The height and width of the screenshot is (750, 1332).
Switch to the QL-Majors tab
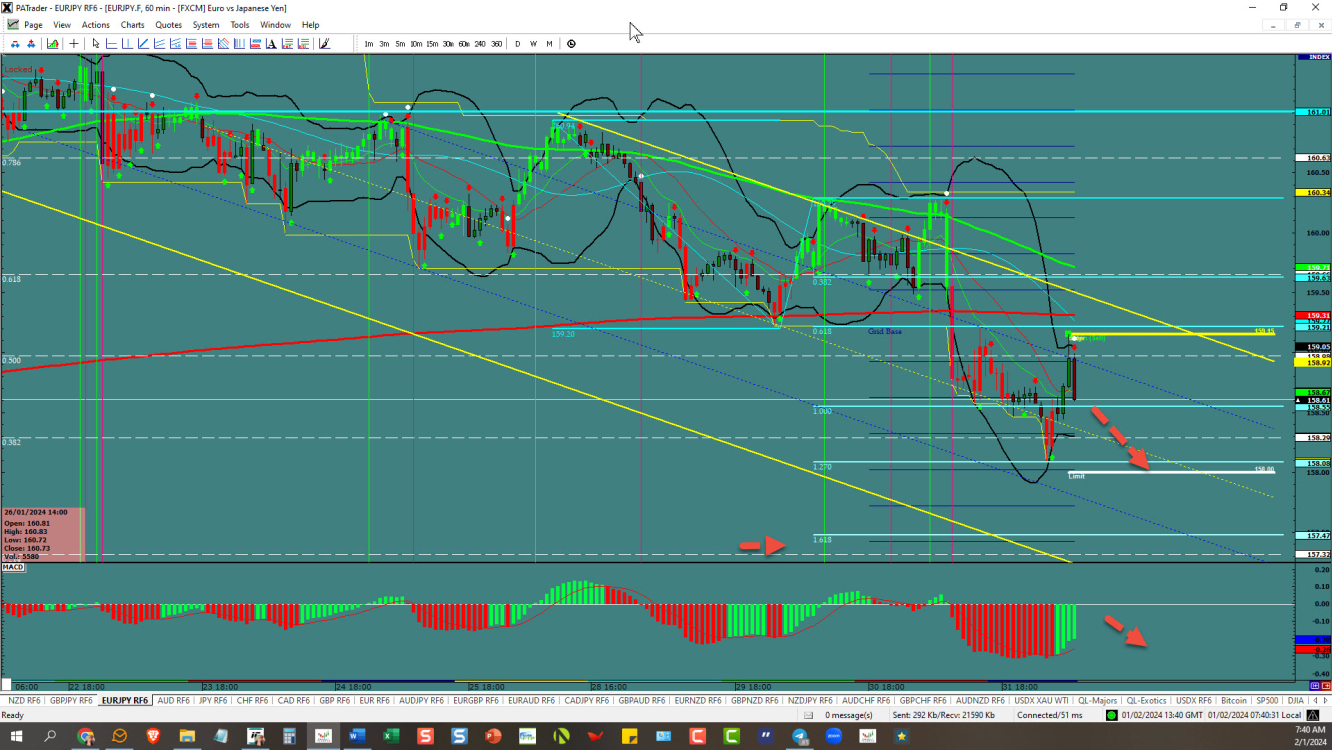point(1098,700)
